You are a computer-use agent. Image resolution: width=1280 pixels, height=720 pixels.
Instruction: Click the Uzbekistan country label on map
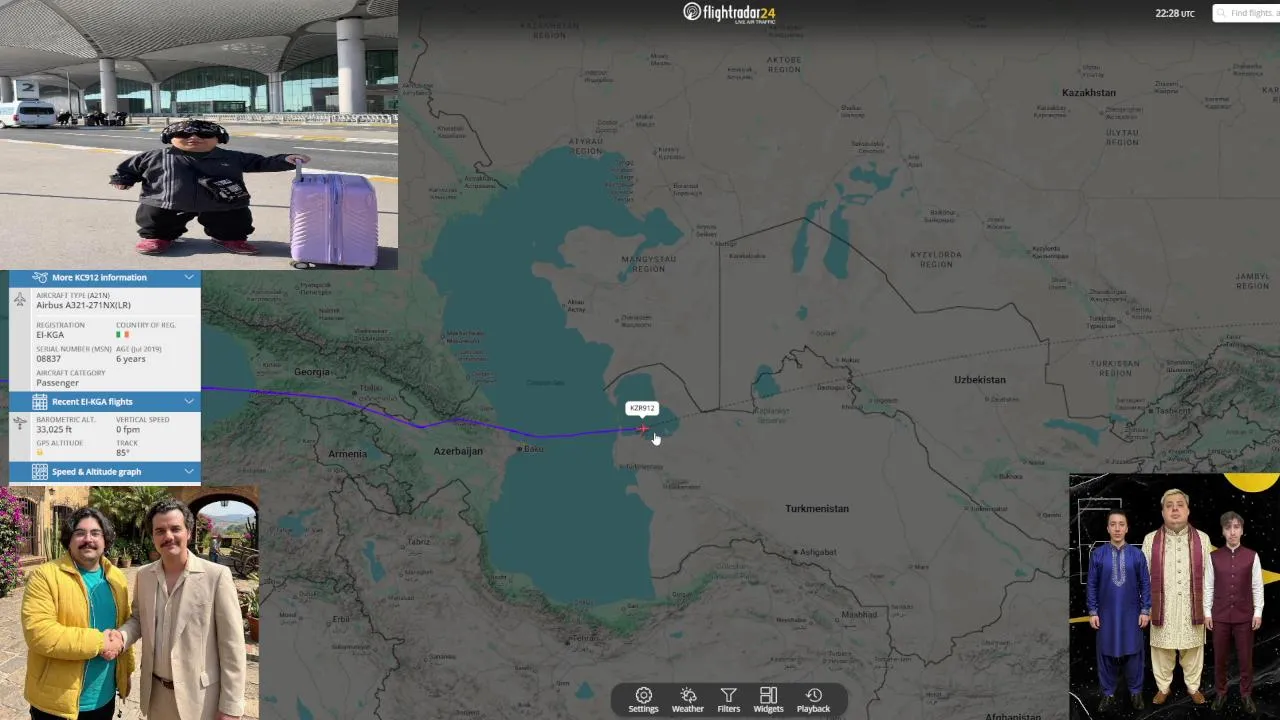(980, 380)
